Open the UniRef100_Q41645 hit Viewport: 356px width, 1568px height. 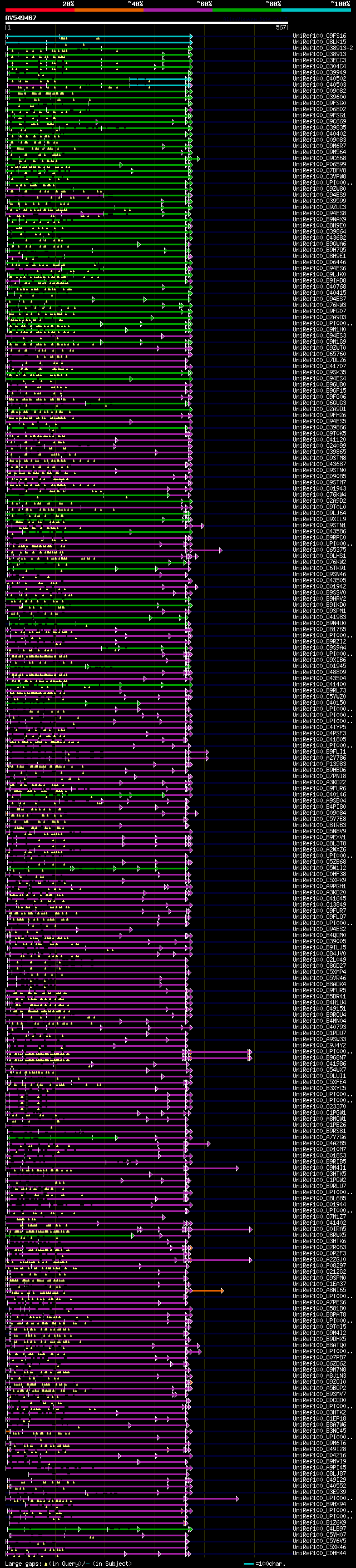319,898
